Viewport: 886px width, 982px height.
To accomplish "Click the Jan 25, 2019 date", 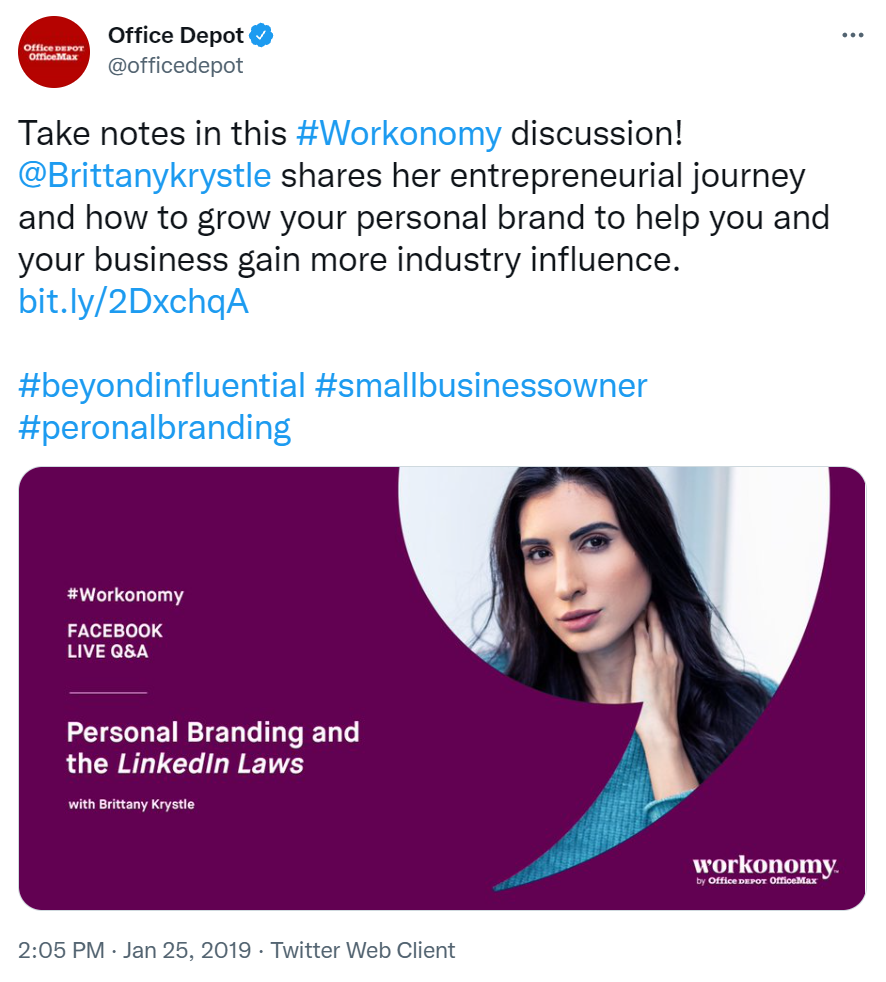I will (187, 950).
